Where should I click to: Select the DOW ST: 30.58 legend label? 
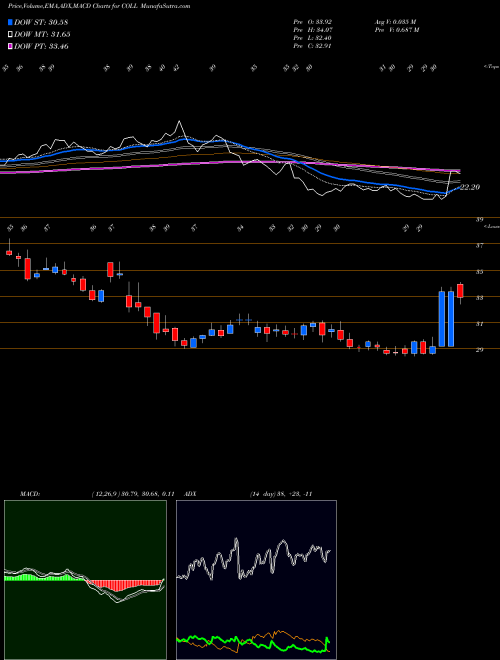pyautogui.click(x=41, y=22)
